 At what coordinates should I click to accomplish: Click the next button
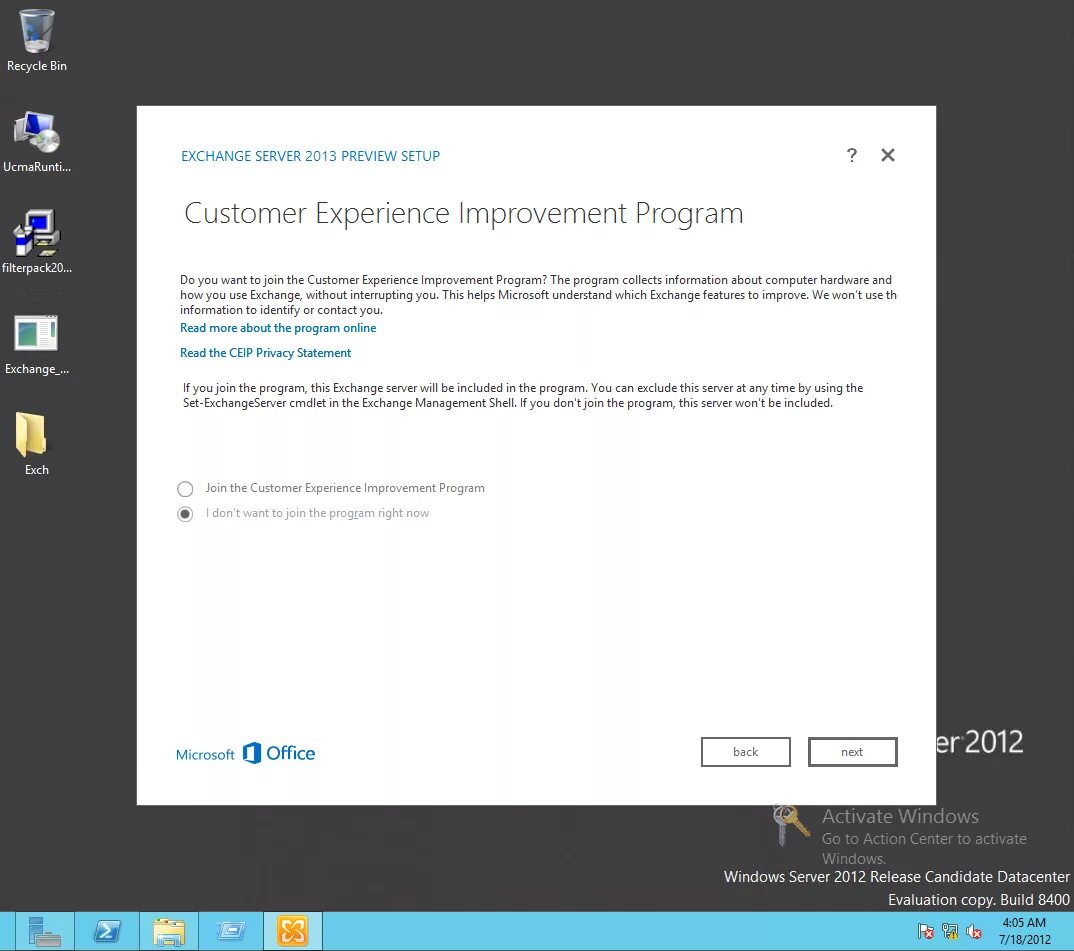pyautogui.click(x=852, y=752)
